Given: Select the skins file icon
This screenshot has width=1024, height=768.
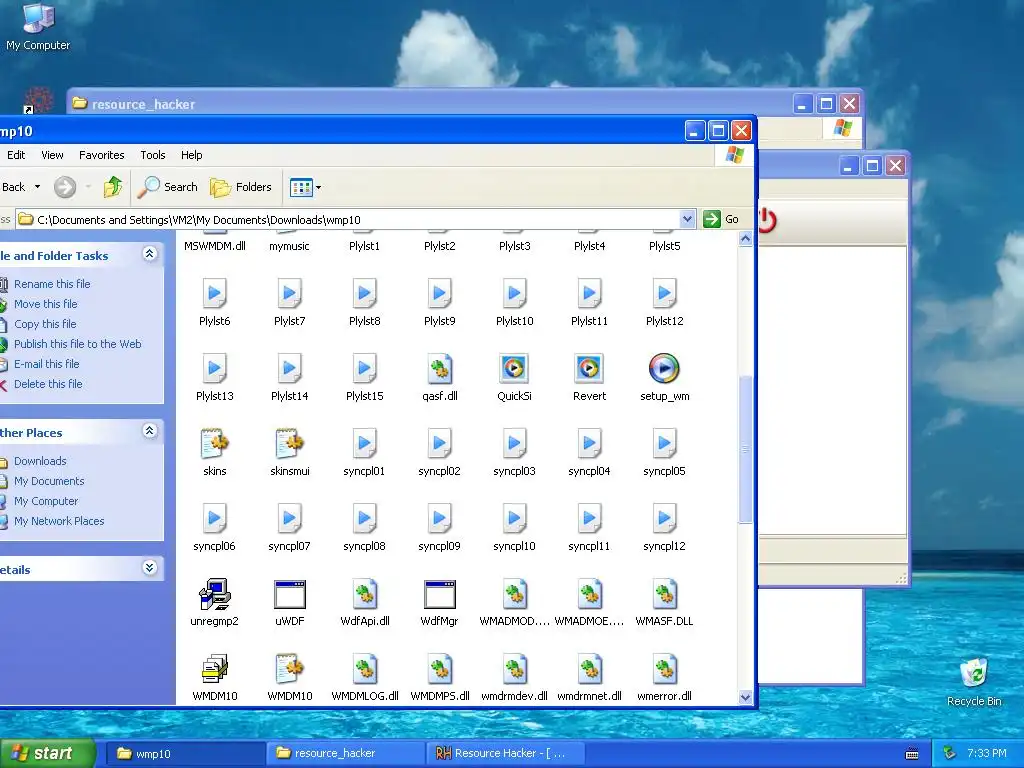Looking at the screenshot, I should pos(214,444).
